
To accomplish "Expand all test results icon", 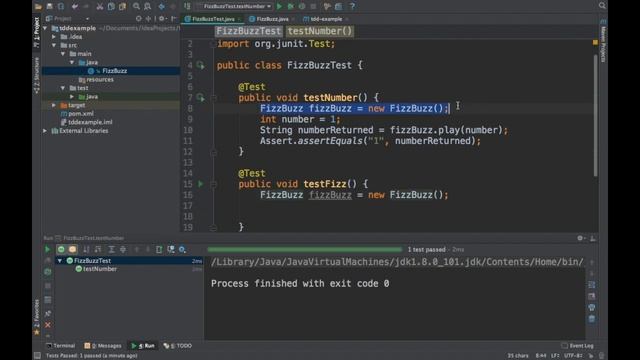I will pos(111,249).
